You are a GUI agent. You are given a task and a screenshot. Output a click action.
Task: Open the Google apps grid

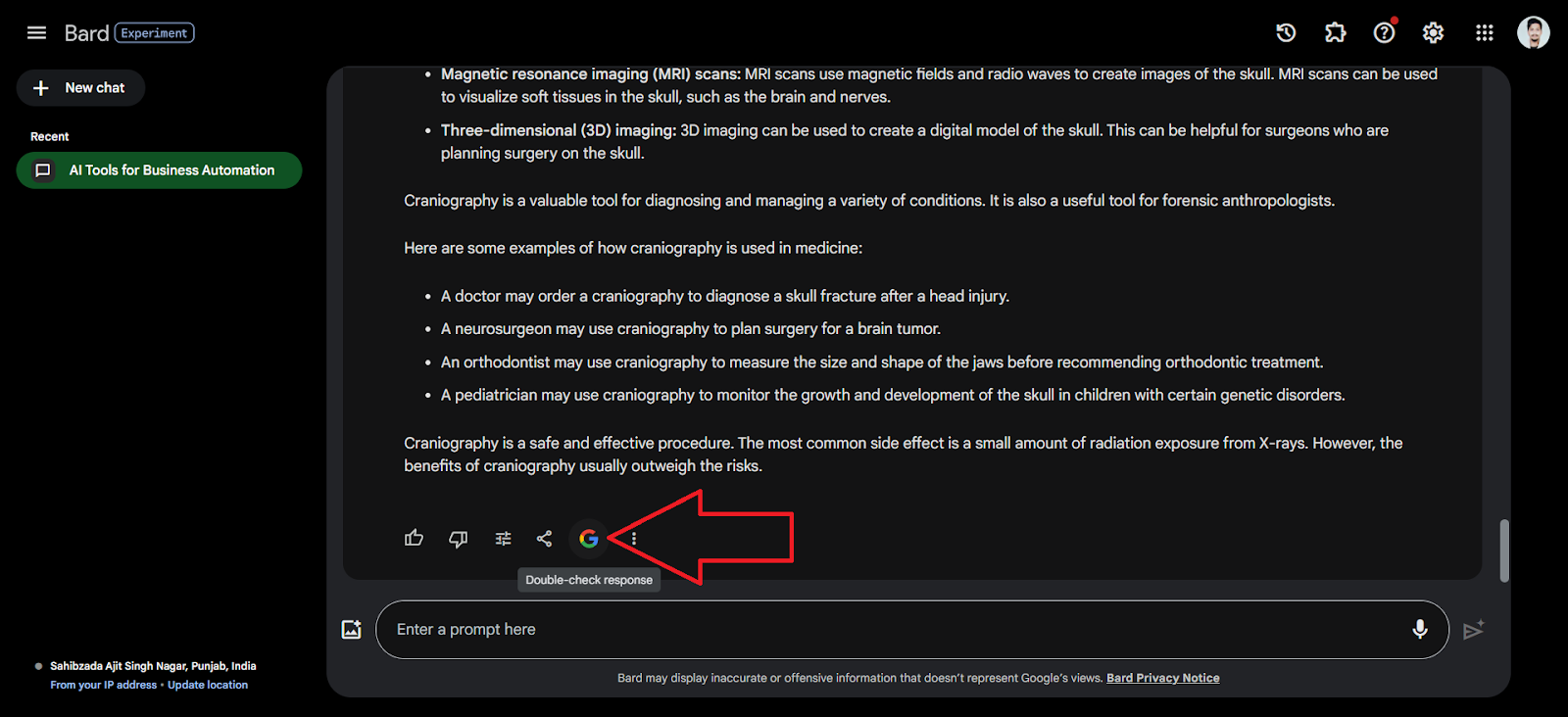pyautogui.click(x=1484, y=33)
